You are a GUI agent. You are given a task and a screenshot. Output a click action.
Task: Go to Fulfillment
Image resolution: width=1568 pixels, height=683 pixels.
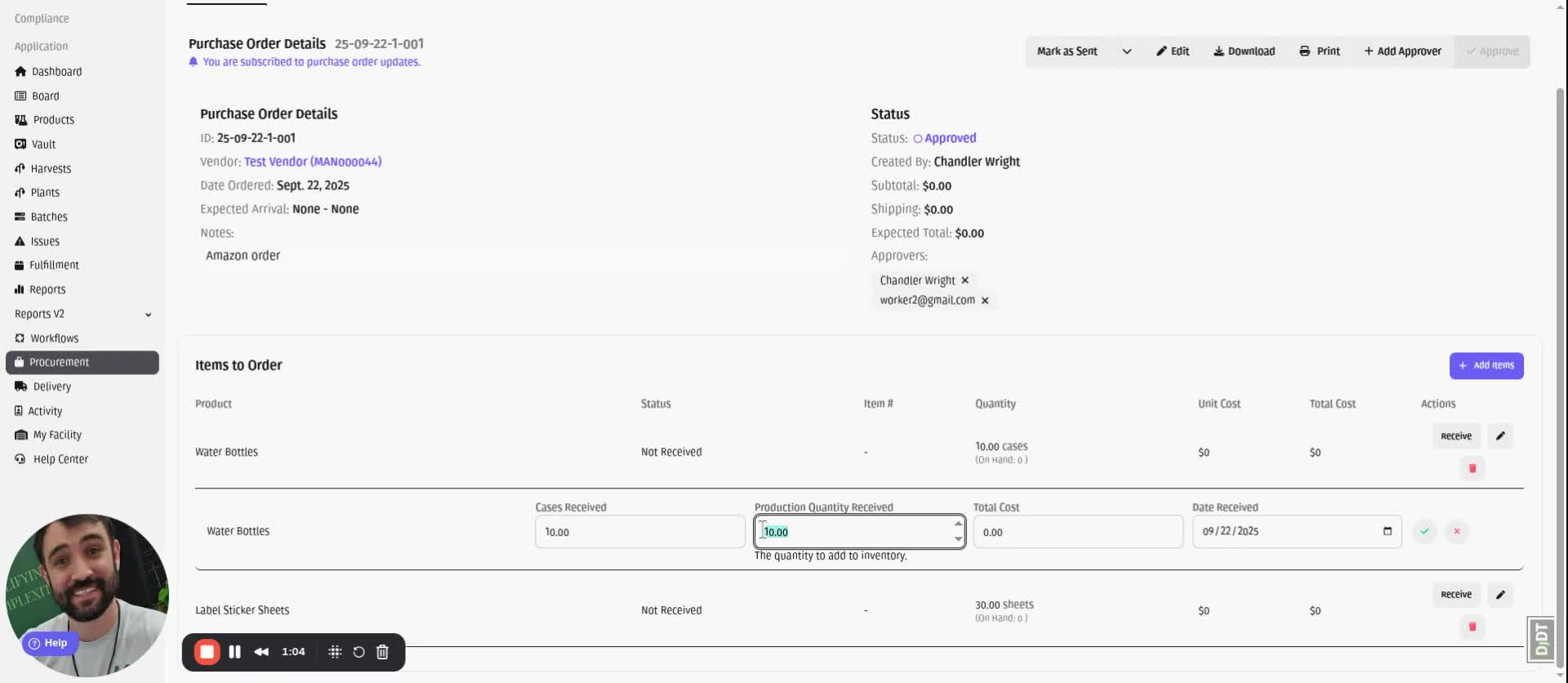47,266
